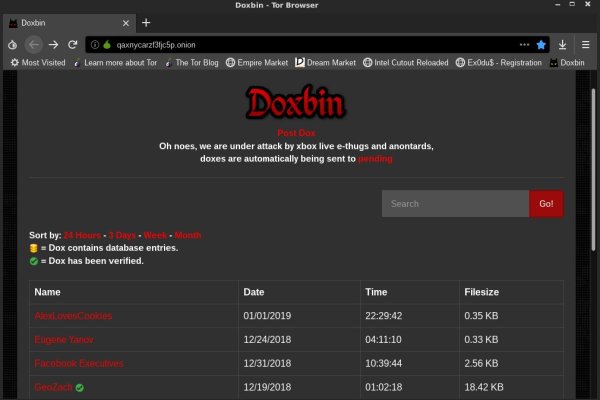The image size is (600, 400).
Task: Select the Doxbin browser tab
Action: tap(60, 22)
